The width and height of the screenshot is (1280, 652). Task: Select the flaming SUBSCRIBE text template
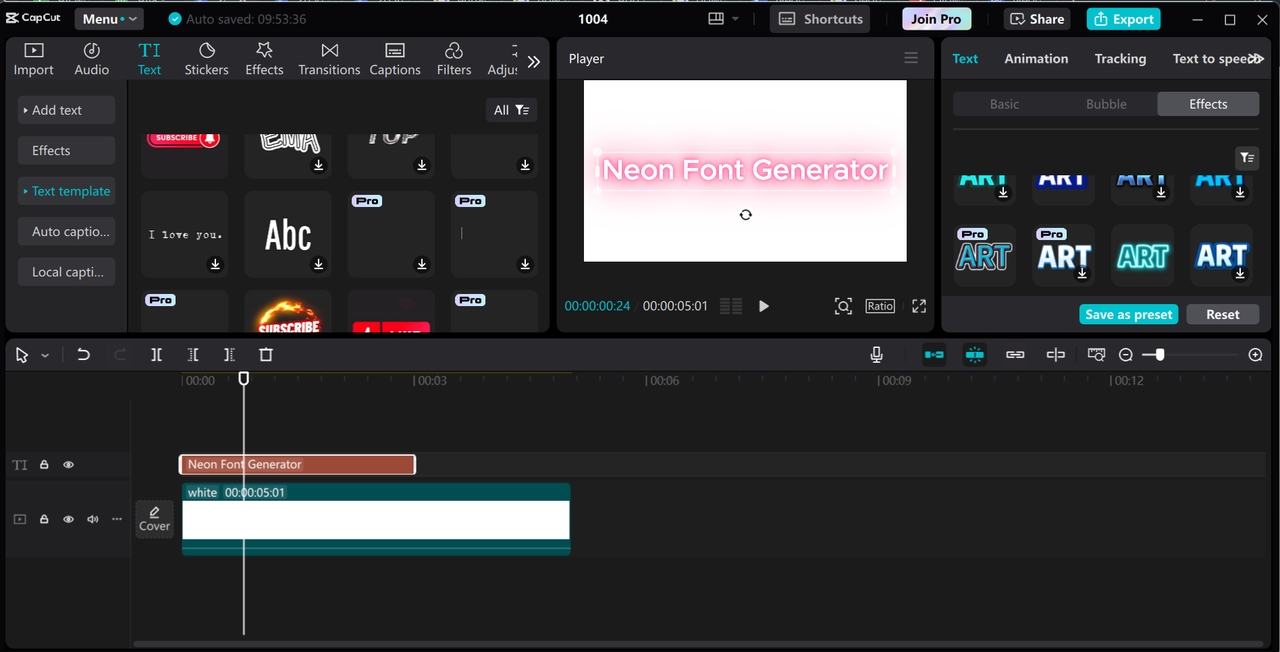[288, 311]
